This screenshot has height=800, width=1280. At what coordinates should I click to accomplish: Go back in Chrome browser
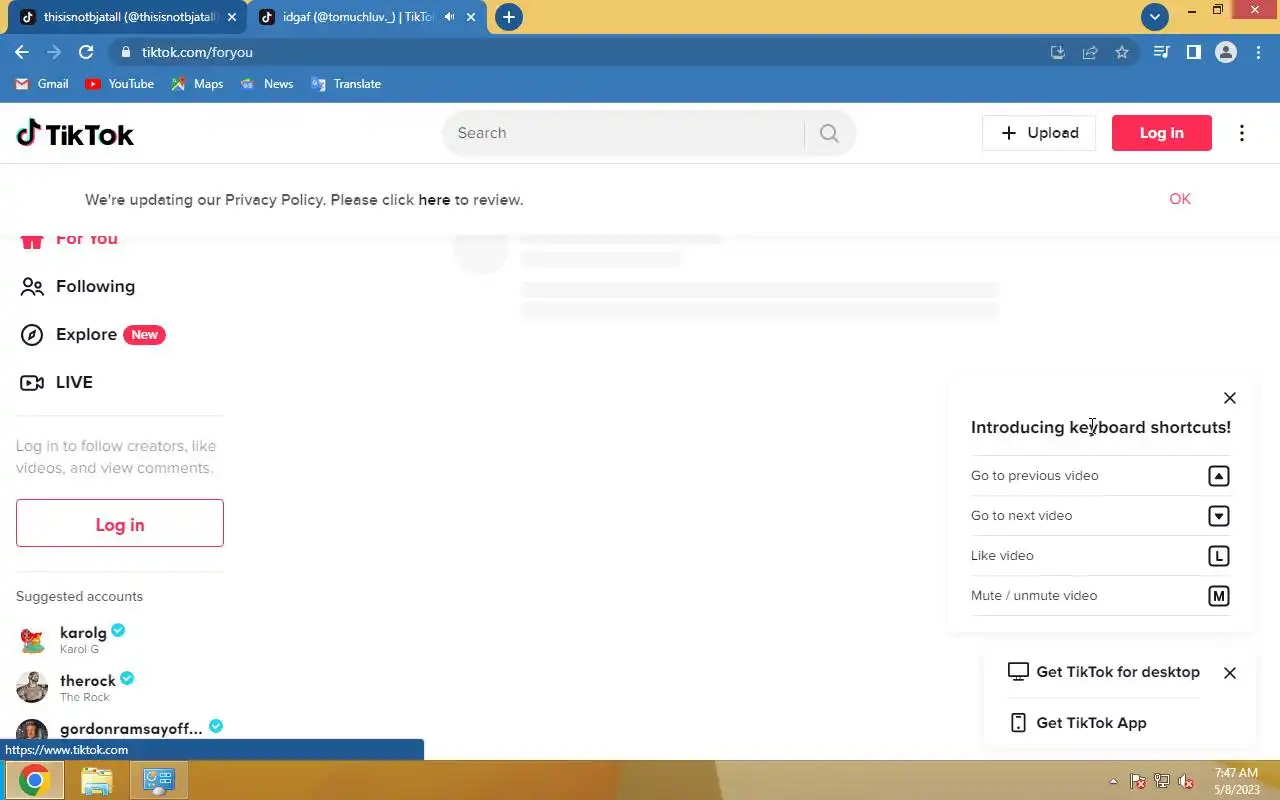pos(22,52)
